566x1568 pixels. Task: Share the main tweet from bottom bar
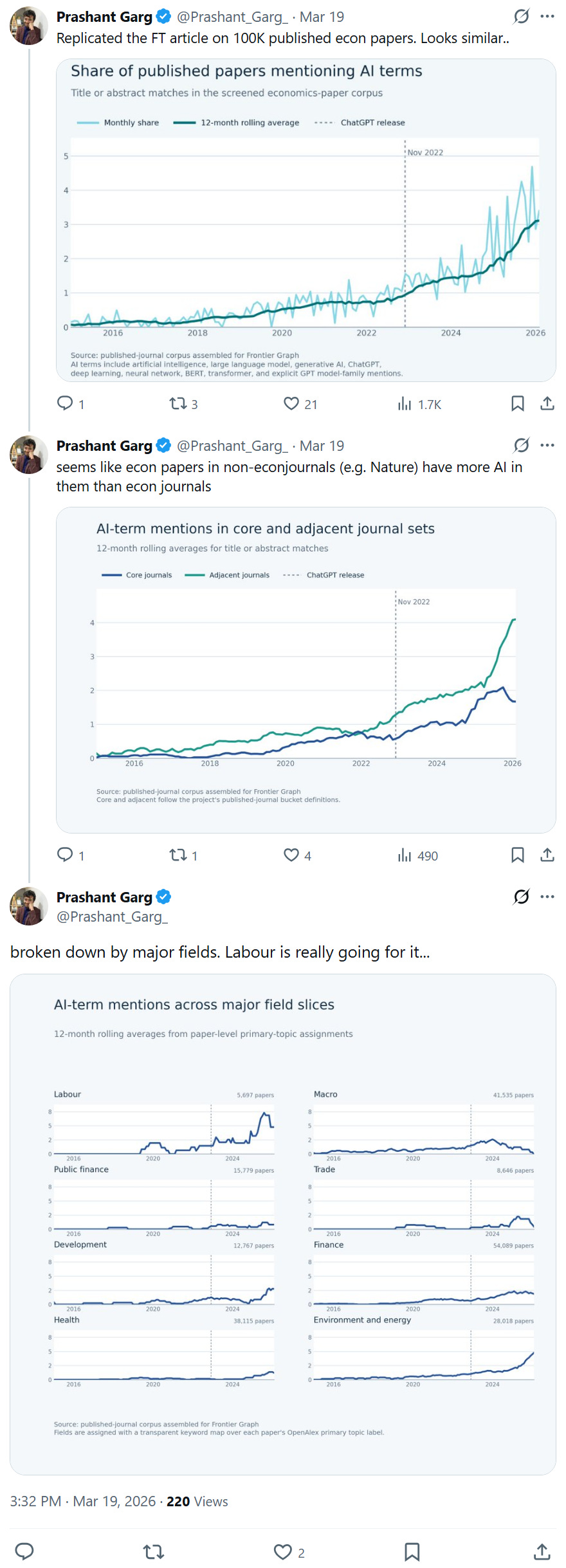click(542, 1552)
